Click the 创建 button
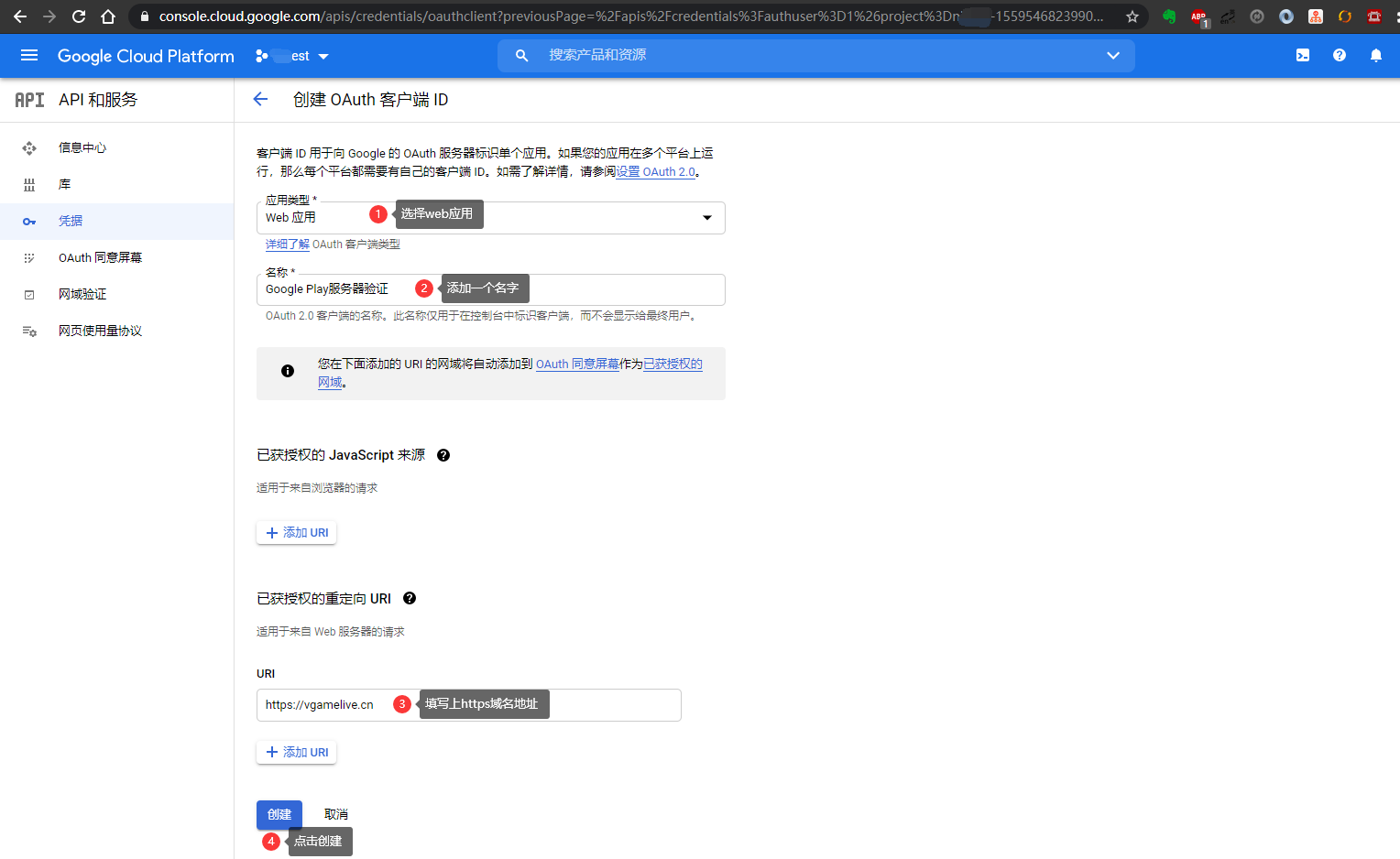Screen dimensions: 1400x859 coord(279,814)
